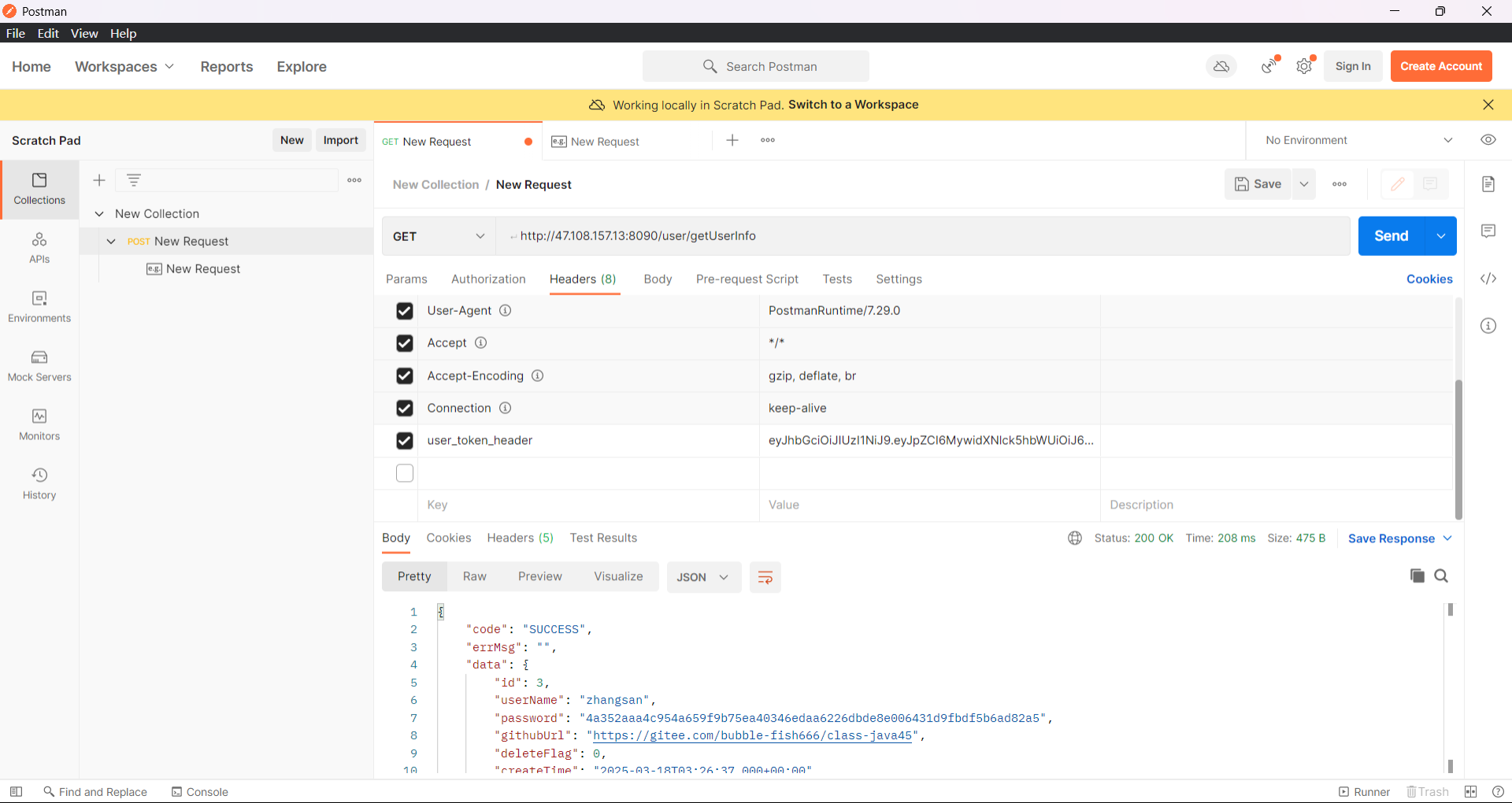Switch to the Pre-request Script tab

pos(747,279)
